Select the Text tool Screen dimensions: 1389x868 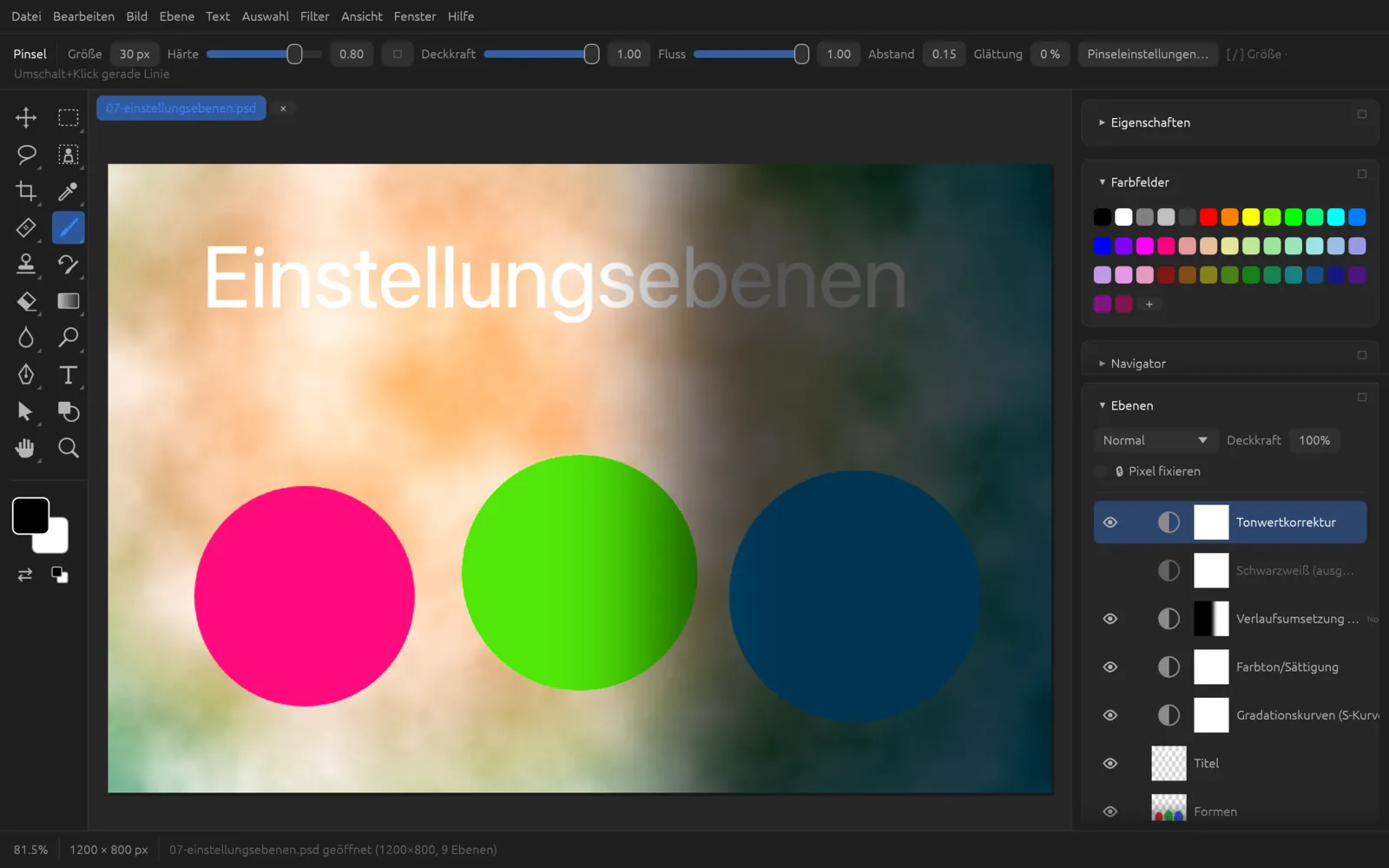pyautogui.click(x=68, y=374)
